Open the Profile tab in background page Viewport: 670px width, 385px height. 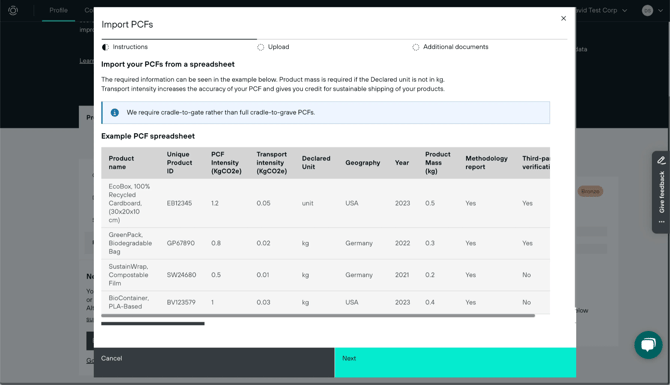(59, 10)
